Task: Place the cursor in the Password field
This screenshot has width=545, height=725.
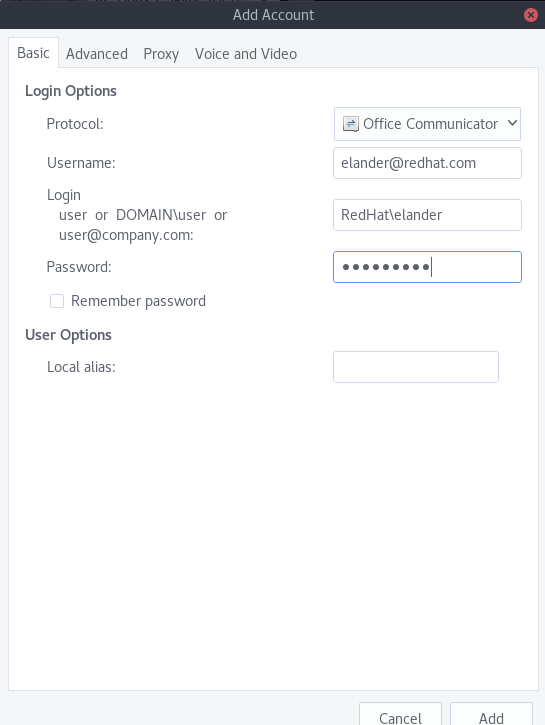Action: [427, 267]
